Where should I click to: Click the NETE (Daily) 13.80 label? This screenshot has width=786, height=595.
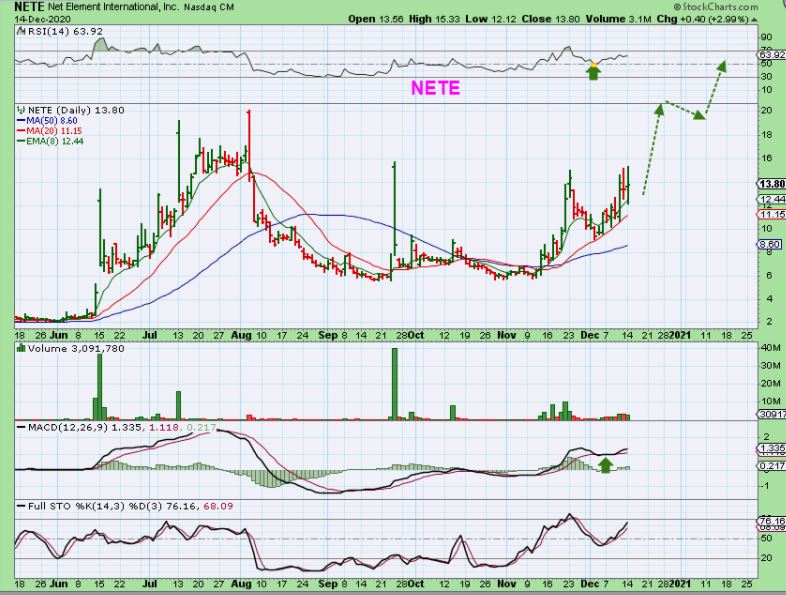76,110
